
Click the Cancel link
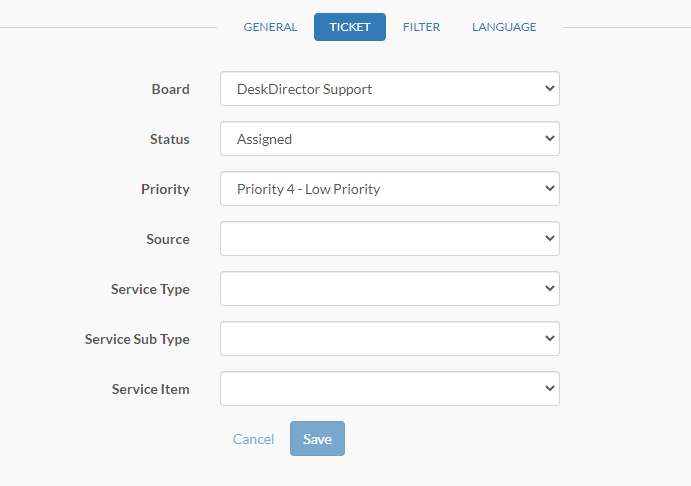tap(253, 439)
